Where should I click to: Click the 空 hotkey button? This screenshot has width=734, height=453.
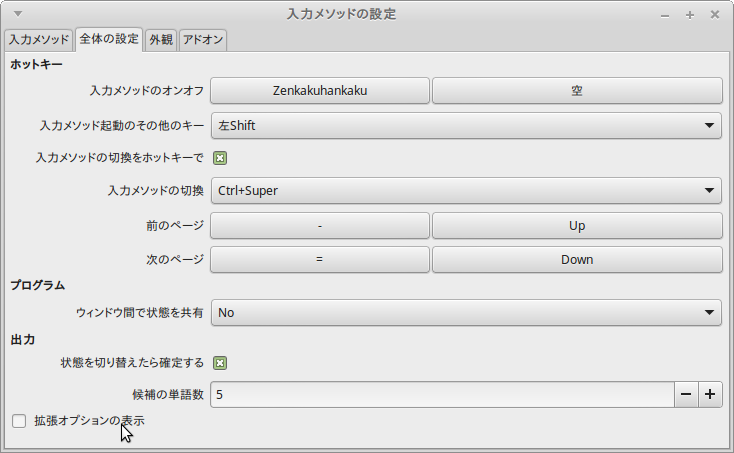[x=577, y=90]
